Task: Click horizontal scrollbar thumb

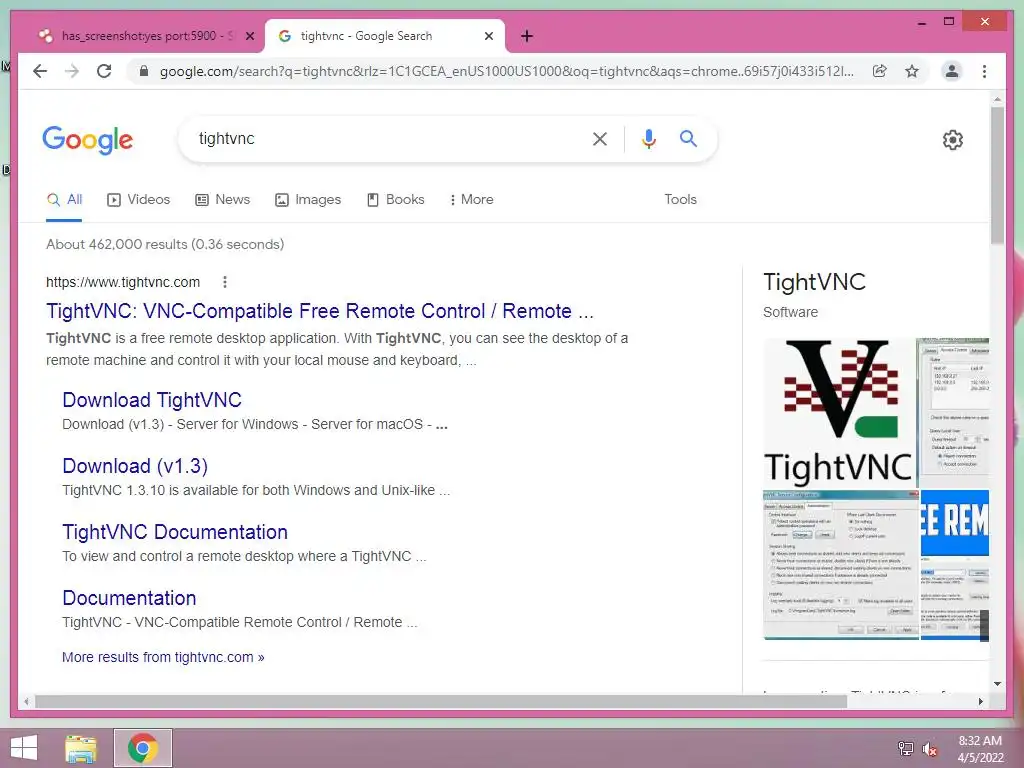Action: click(x=441, y=701)
